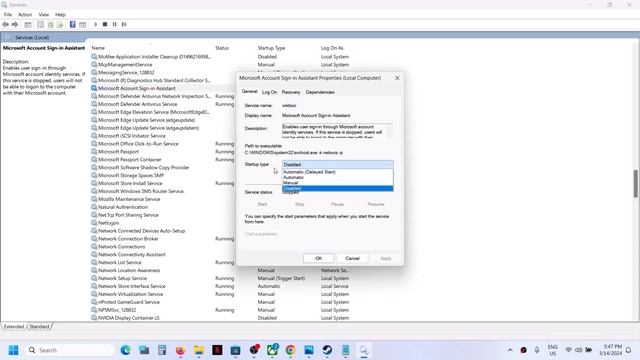Click the Show/Hide Action Pane toolbar icon
This screenshot has height=360, width=640.
pyautogui.click(x=82, y=24)
